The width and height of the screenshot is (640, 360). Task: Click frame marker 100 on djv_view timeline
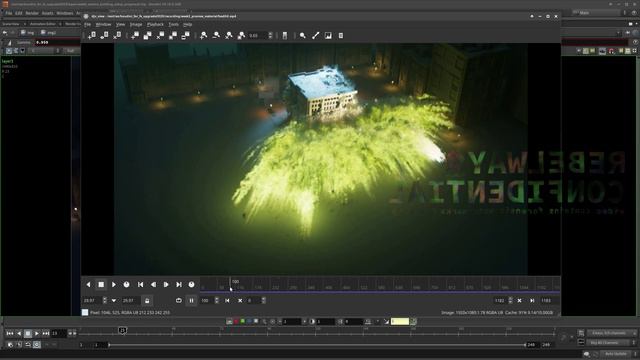point(236,282)
